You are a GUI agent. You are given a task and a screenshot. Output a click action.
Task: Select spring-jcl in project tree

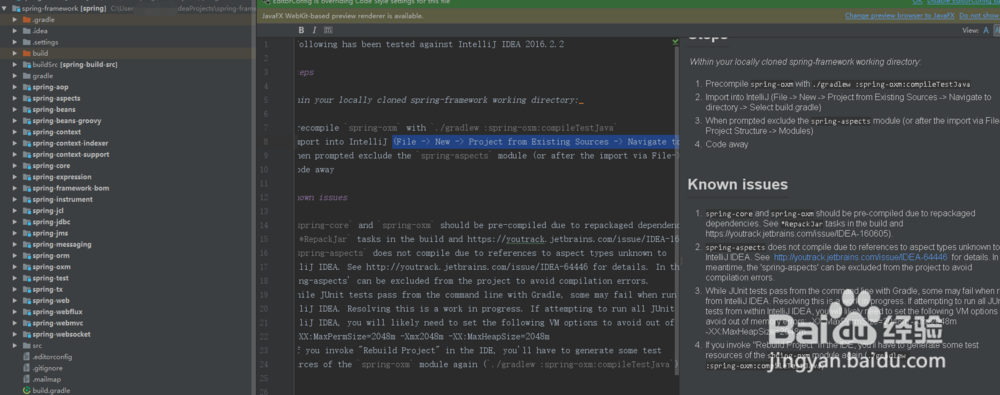[x=48, y=211]
